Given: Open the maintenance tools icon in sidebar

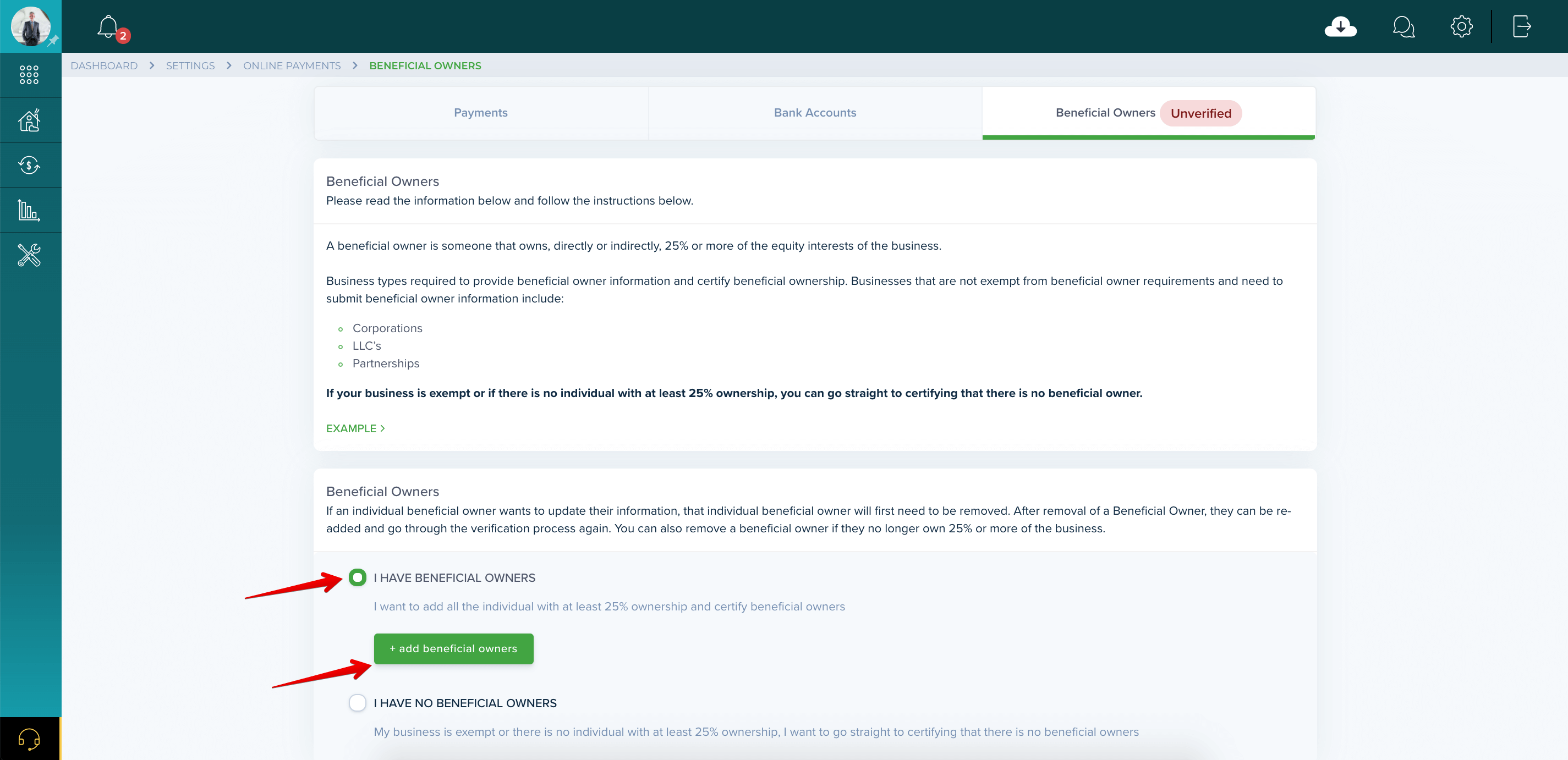Looking at the screenshot, I should (x=29, y=255).
